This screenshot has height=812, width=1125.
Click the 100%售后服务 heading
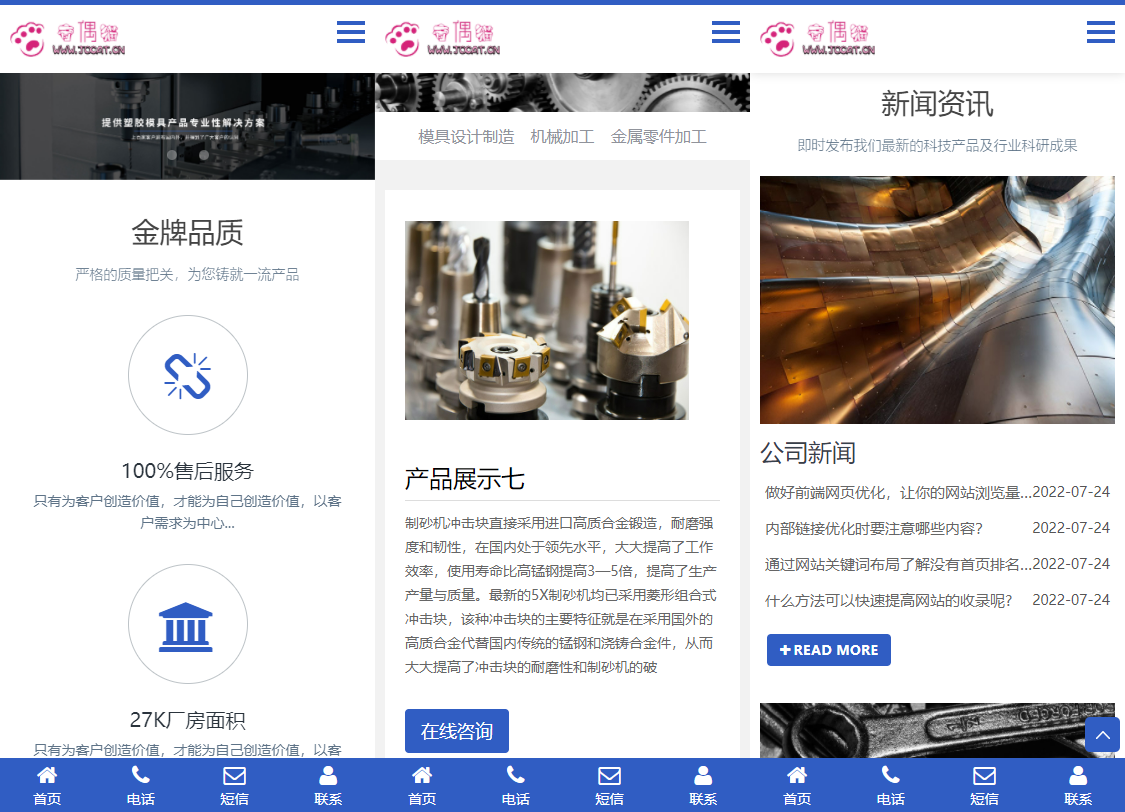(x=188, y=471)
